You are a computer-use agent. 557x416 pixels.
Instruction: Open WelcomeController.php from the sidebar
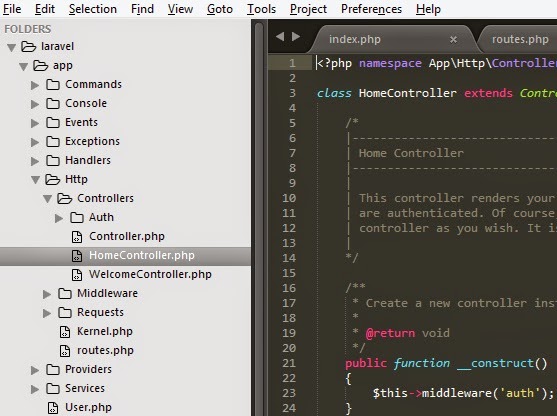point(150,275)
